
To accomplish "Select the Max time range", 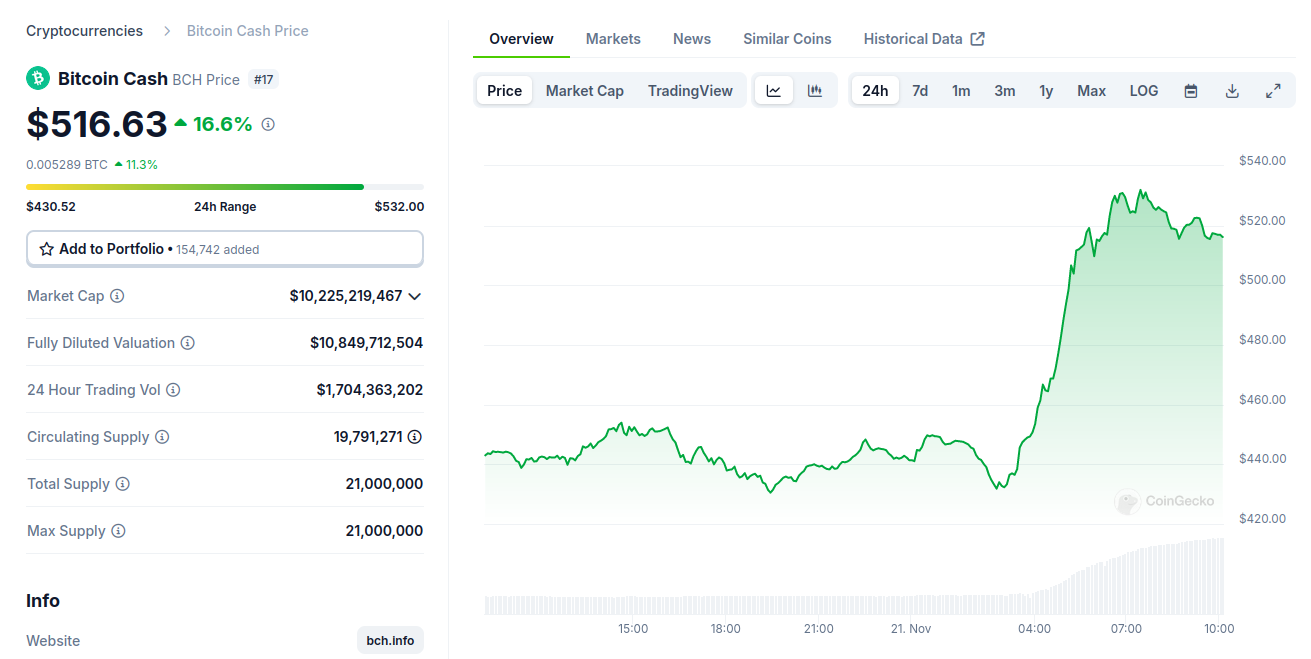I will (x=1091, y=91).
